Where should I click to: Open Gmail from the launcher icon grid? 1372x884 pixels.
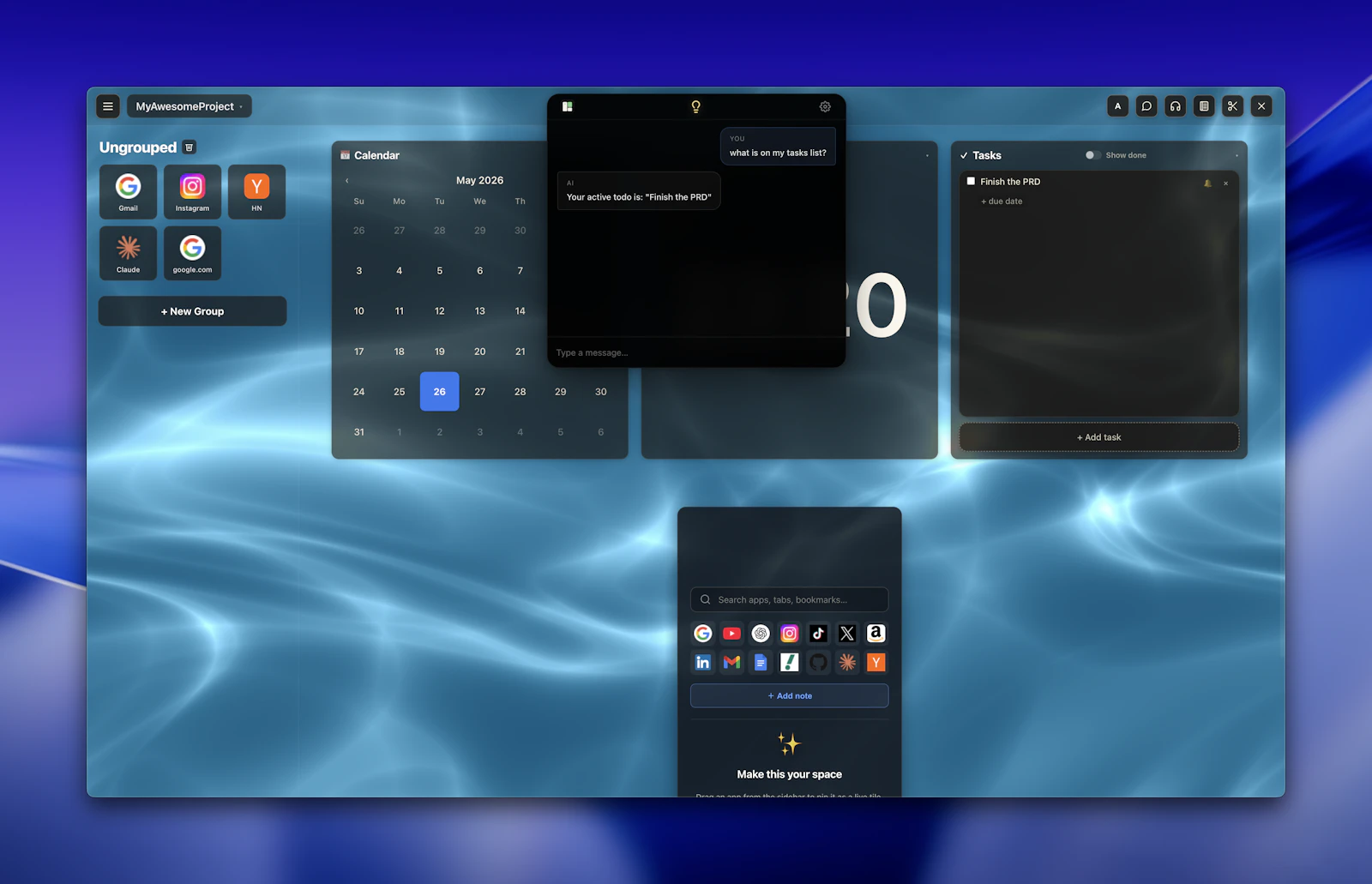point(731,662)
